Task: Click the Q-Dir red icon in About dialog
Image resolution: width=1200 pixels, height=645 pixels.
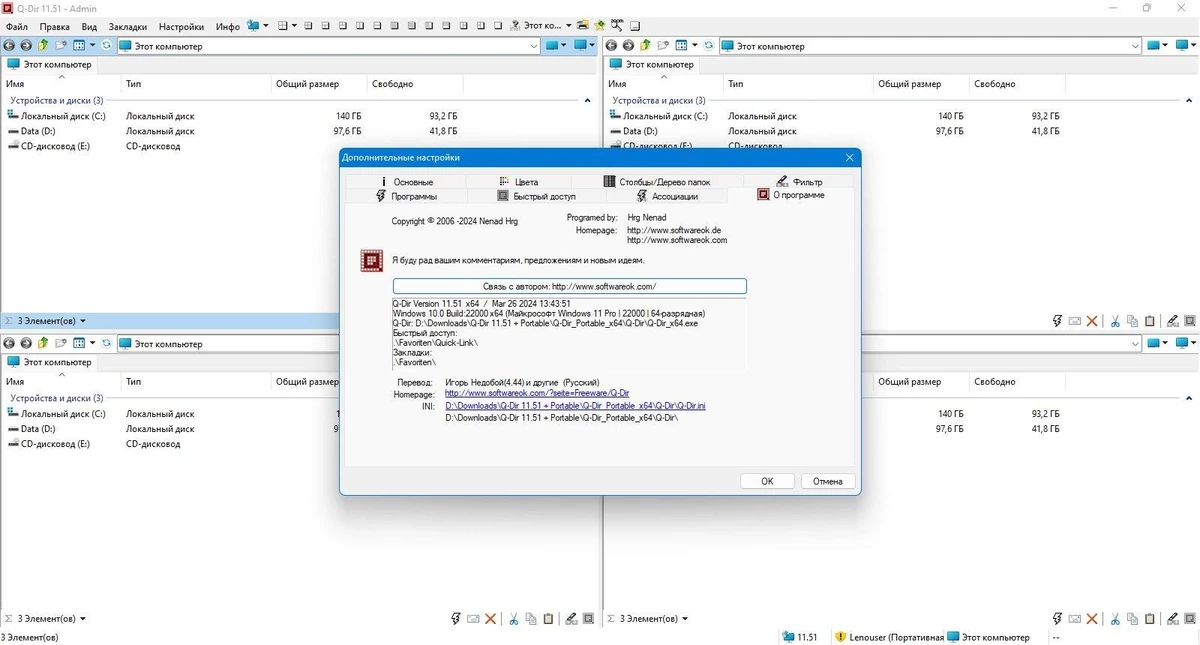Action: (372, 261)
